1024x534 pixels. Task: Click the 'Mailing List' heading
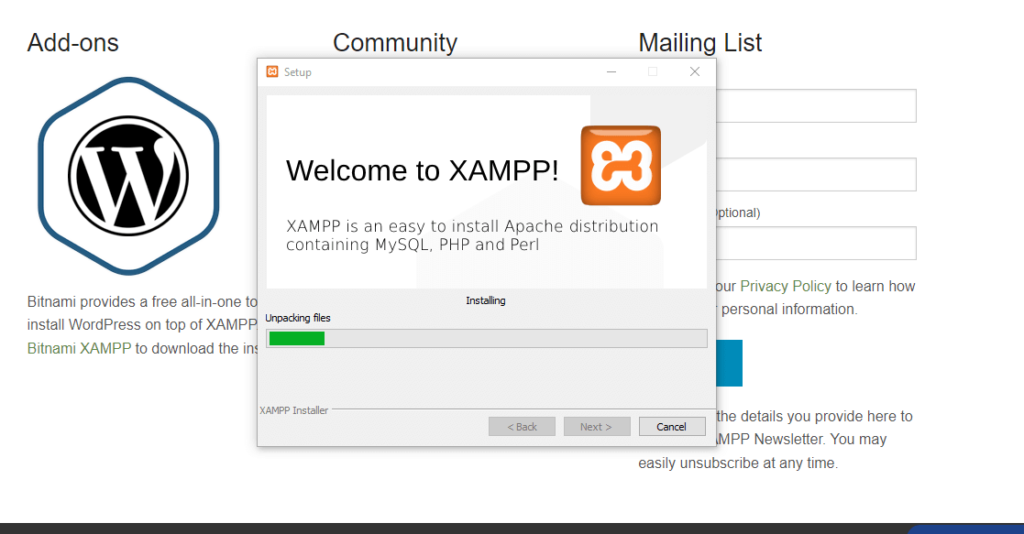click(x=700, y=43)
